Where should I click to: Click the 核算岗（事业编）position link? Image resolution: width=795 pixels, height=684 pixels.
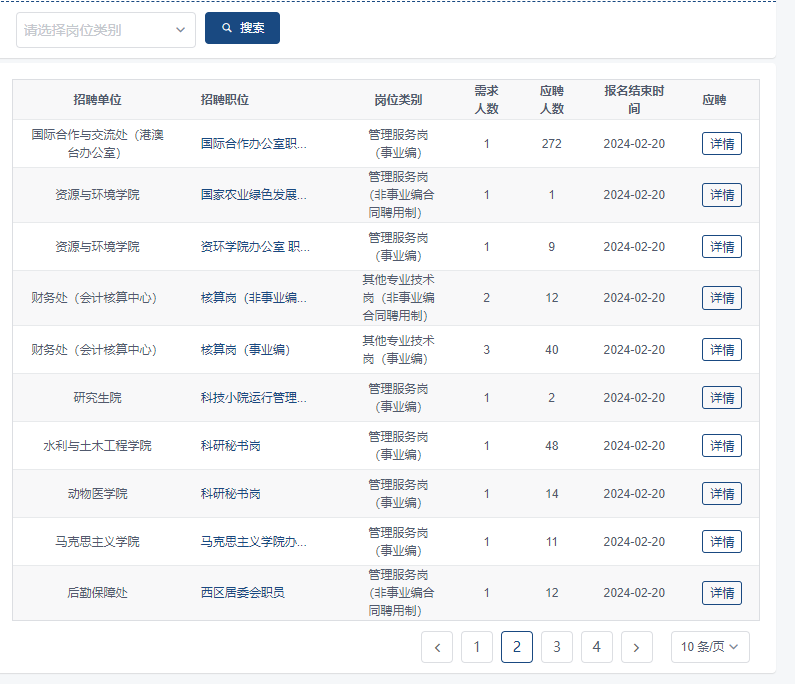245,349
